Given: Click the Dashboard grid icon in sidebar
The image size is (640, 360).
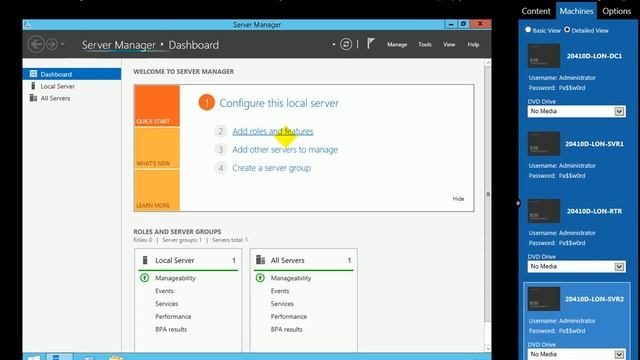Looking at the screenshot, I should pyautogui.click(x=33, y=74).
